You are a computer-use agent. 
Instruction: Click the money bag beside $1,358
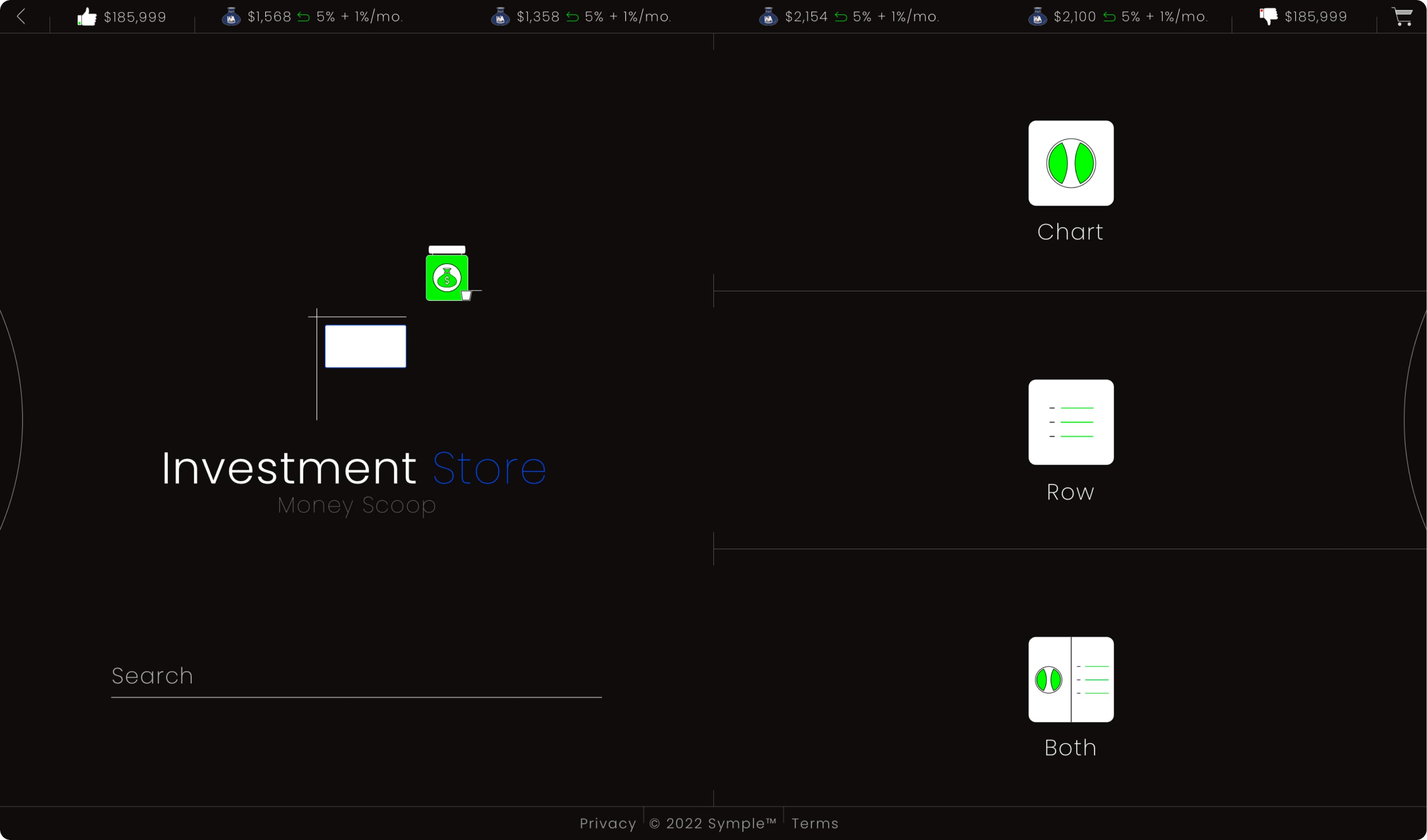(500, 17)
